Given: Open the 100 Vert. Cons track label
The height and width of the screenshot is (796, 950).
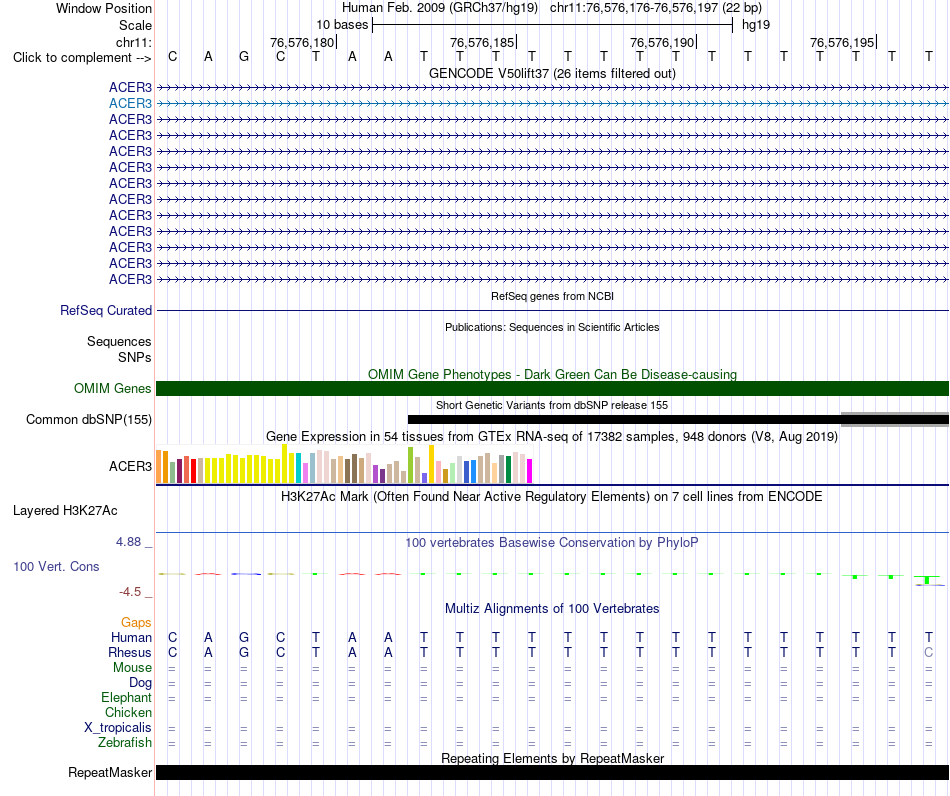Looking at the screenshot, I should [56, 566].
